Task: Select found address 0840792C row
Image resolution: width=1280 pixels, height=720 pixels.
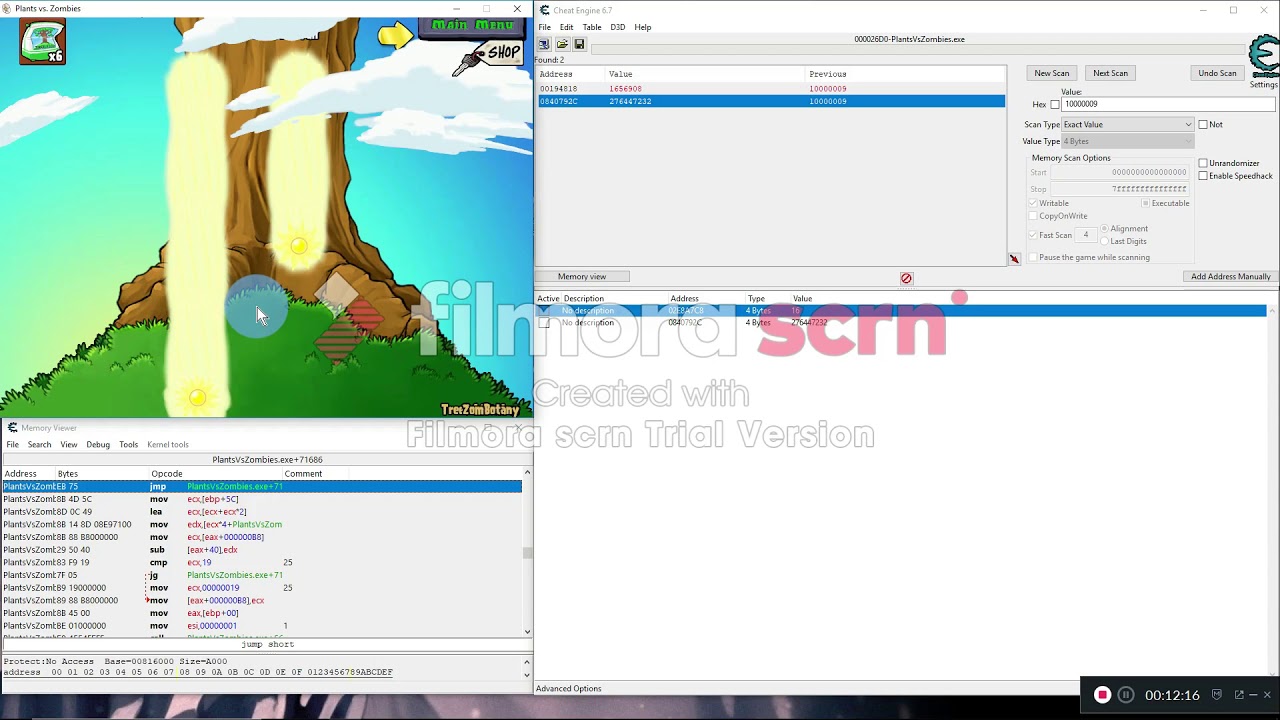Action: 770,101
